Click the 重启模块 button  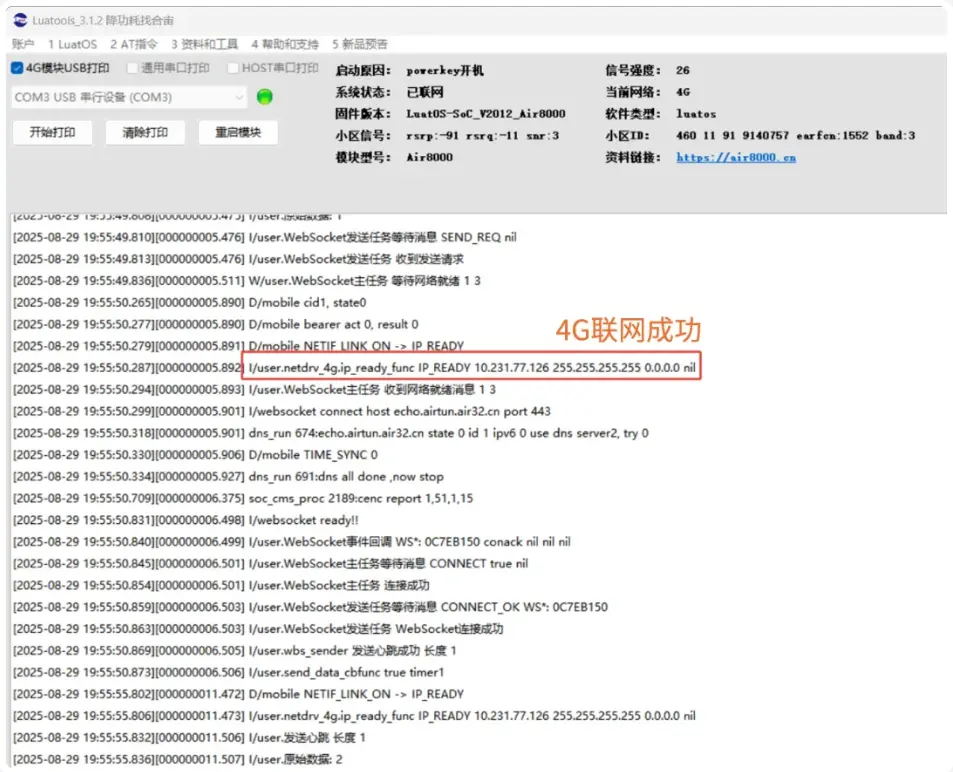tap(238, 133)
